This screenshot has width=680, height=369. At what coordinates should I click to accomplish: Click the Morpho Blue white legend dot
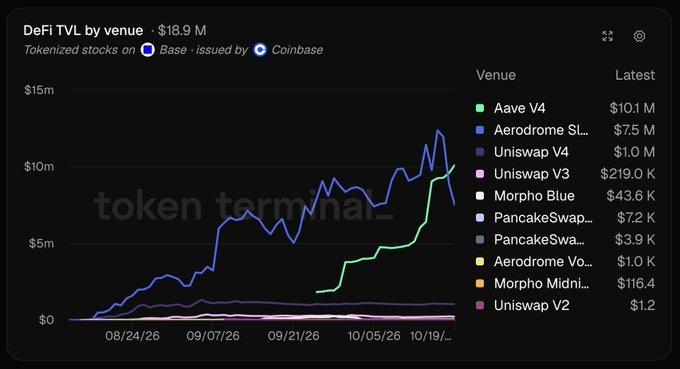click(x=480, y=196)
